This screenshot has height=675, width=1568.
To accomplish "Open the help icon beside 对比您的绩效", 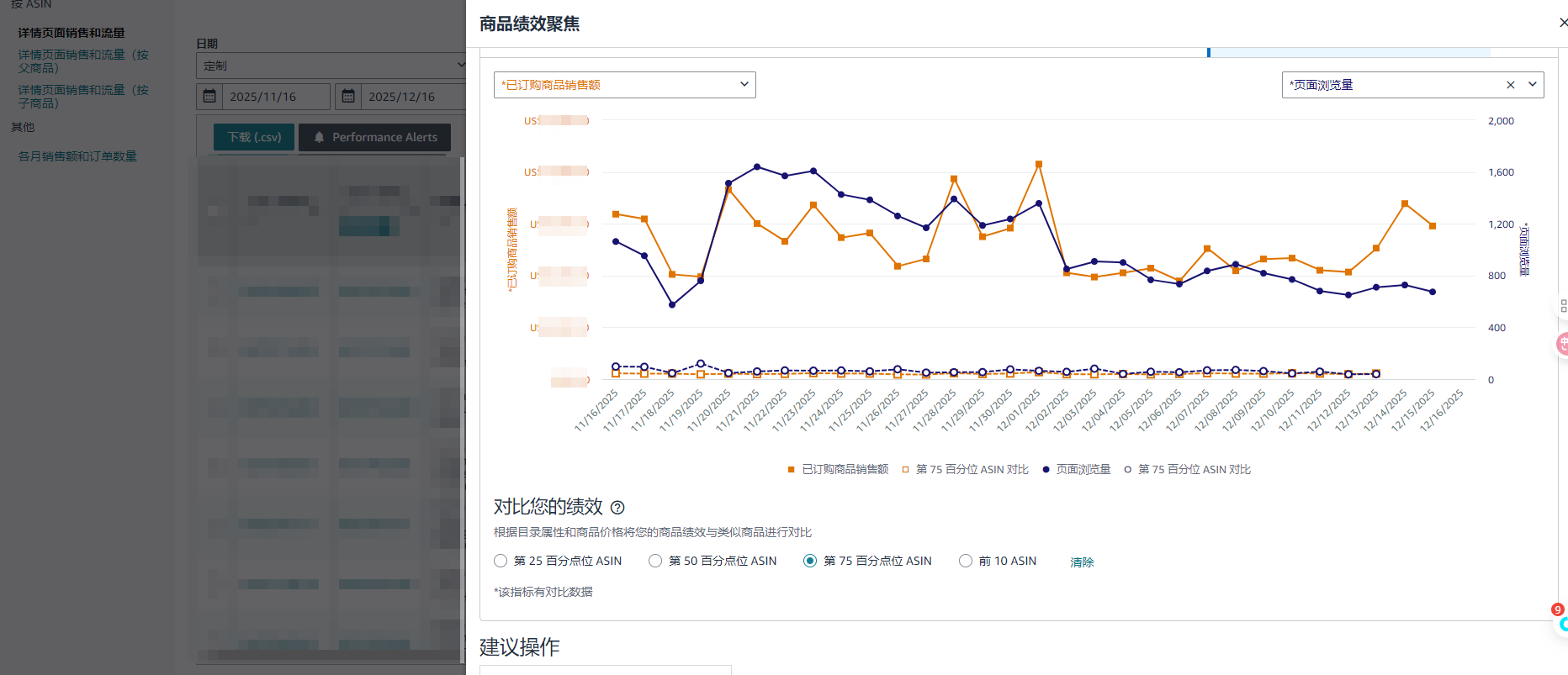I will point(617,508).
